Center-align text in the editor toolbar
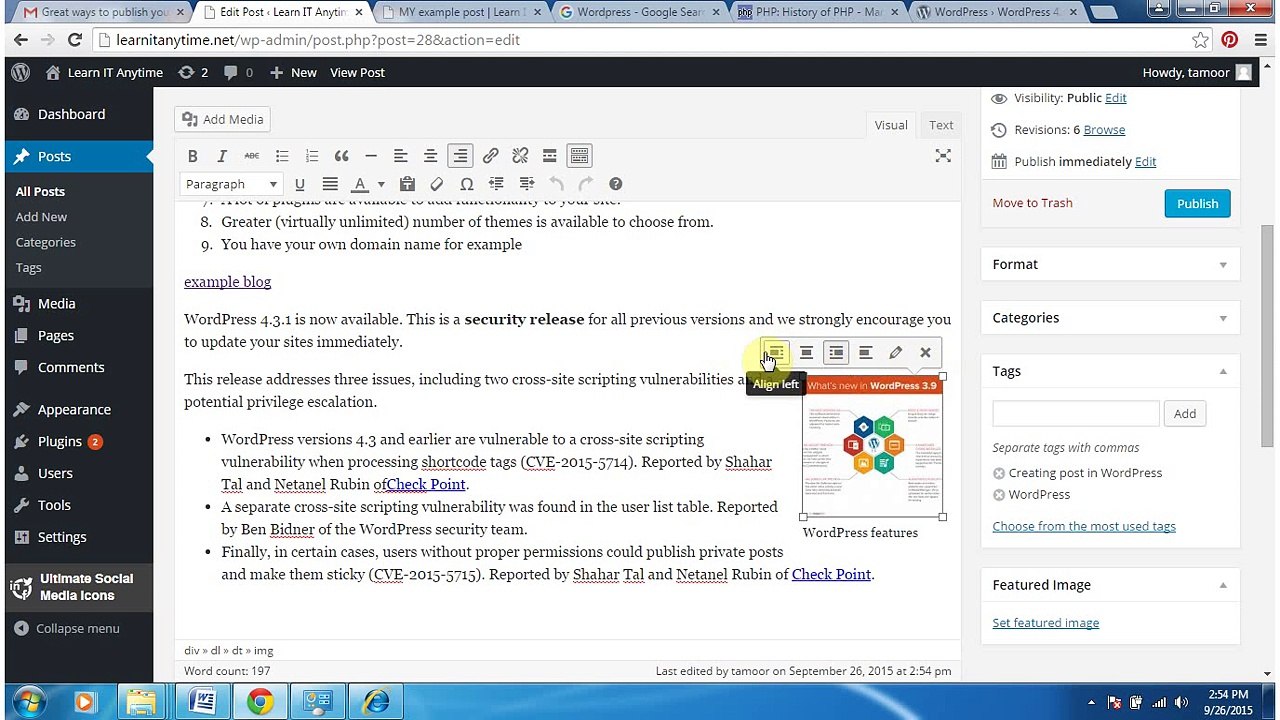 [x=430, y=156]
